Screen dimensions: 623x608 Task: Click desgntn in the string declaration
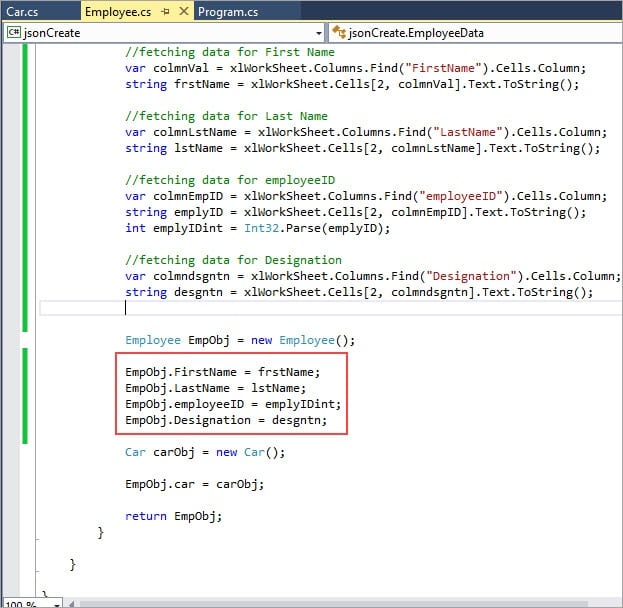(199, 292)
